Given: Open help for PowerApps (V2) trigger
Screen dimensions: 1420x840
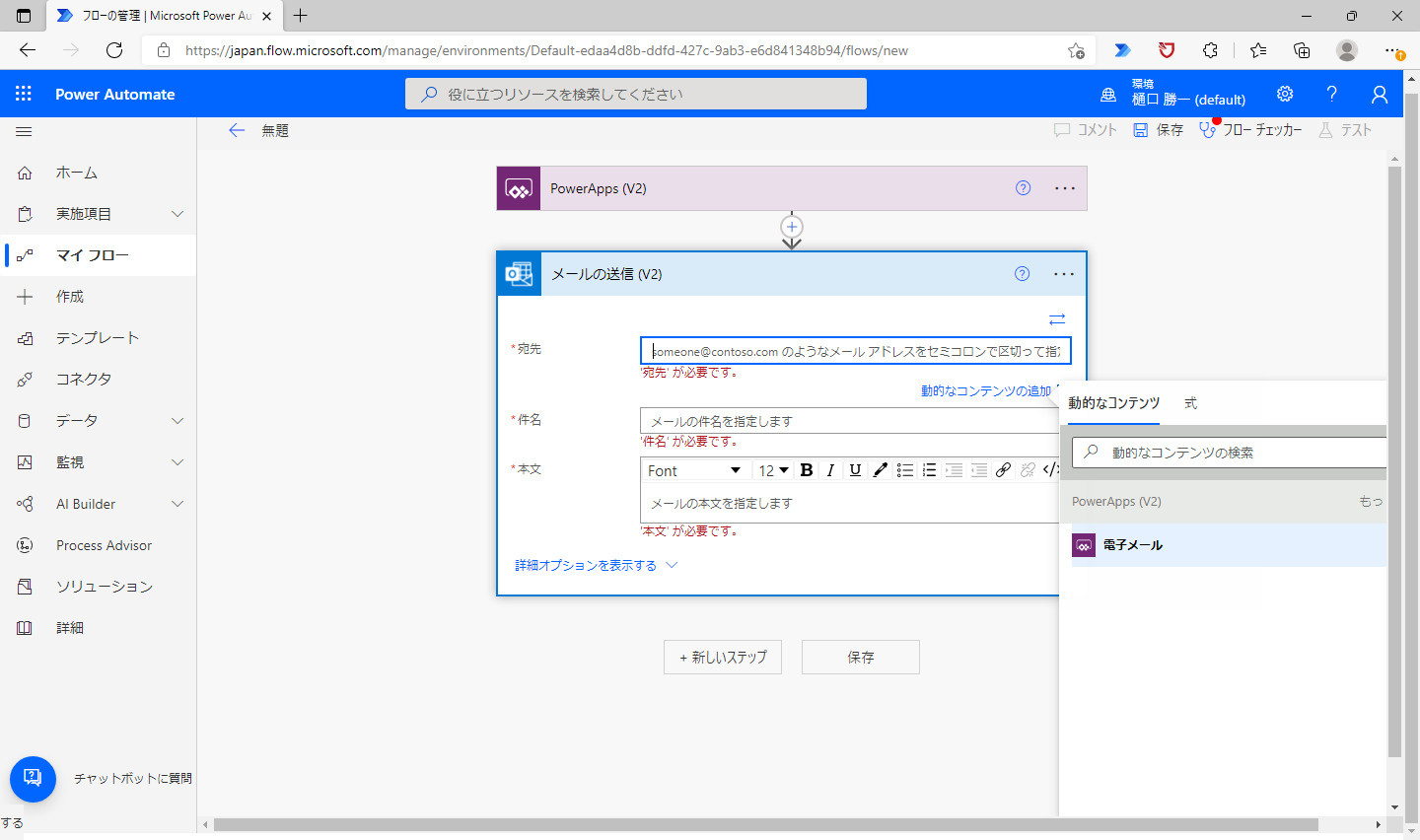Looking at the screenshot, I should pyautogui.click(x=1024, y=188).
